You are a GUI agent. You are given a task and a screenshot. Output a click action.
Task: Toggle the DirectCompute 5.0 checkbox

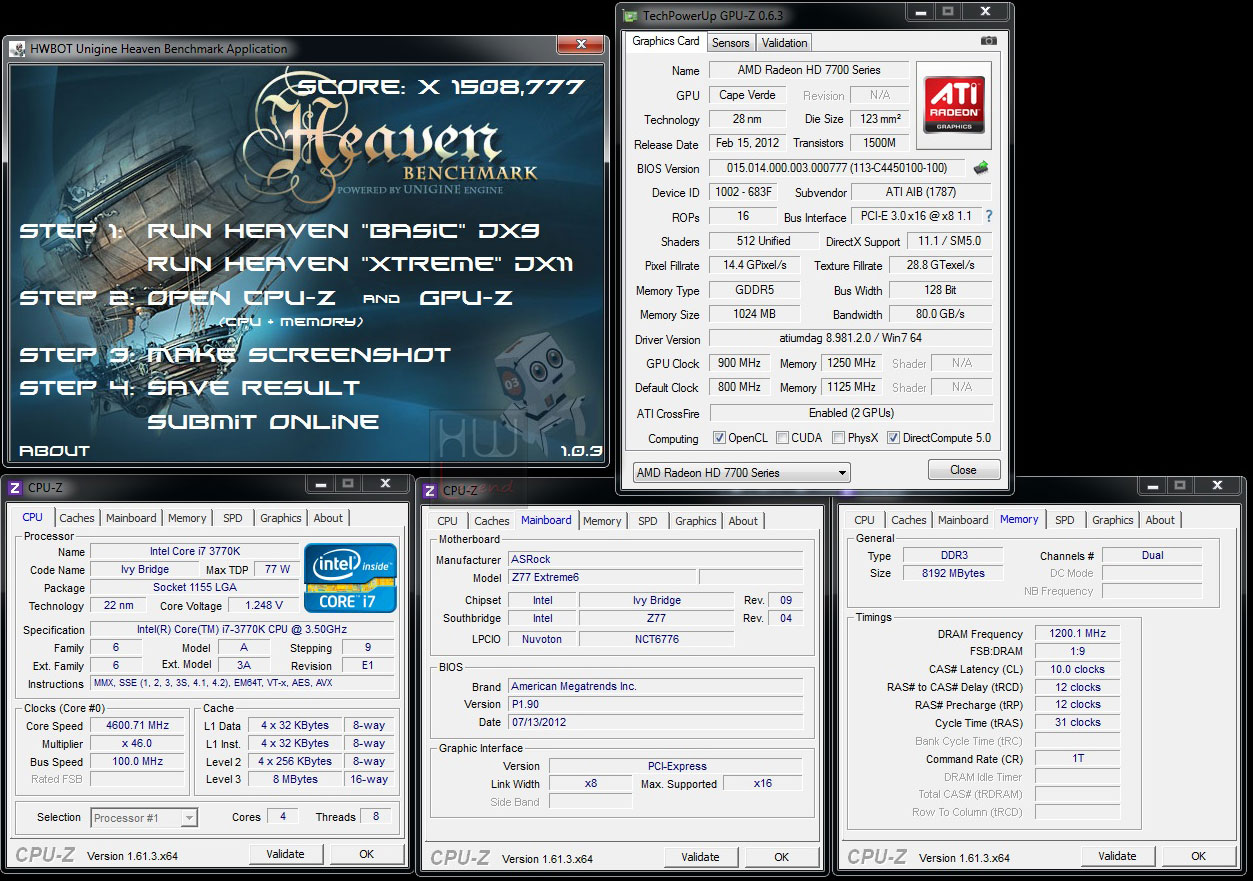pyautogui.click(x=894, y=438)
